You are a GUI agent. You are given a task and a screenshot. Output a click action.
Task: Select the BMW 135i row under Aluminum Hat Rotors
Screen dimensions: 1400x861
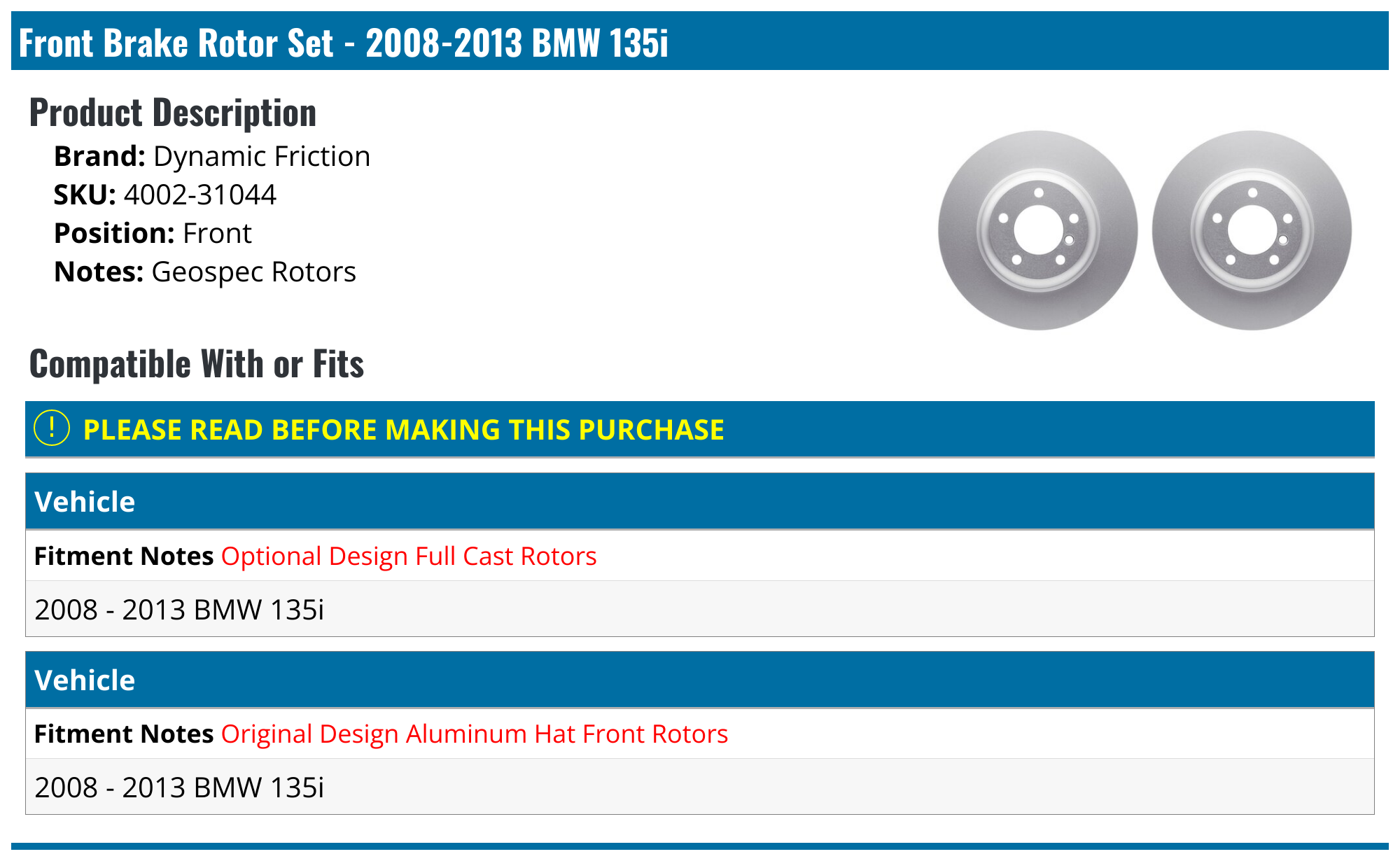click(x=179, y=787)
